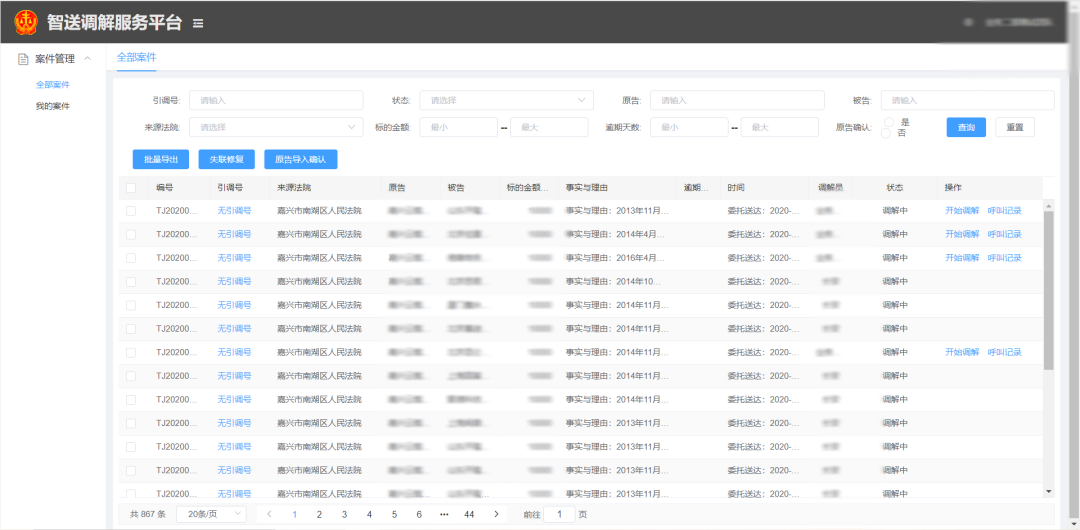The height and width of the screenshot is (530, 1080).
Task: Click the 智送调解服务平台 title
Action: [x=114, y=23]
